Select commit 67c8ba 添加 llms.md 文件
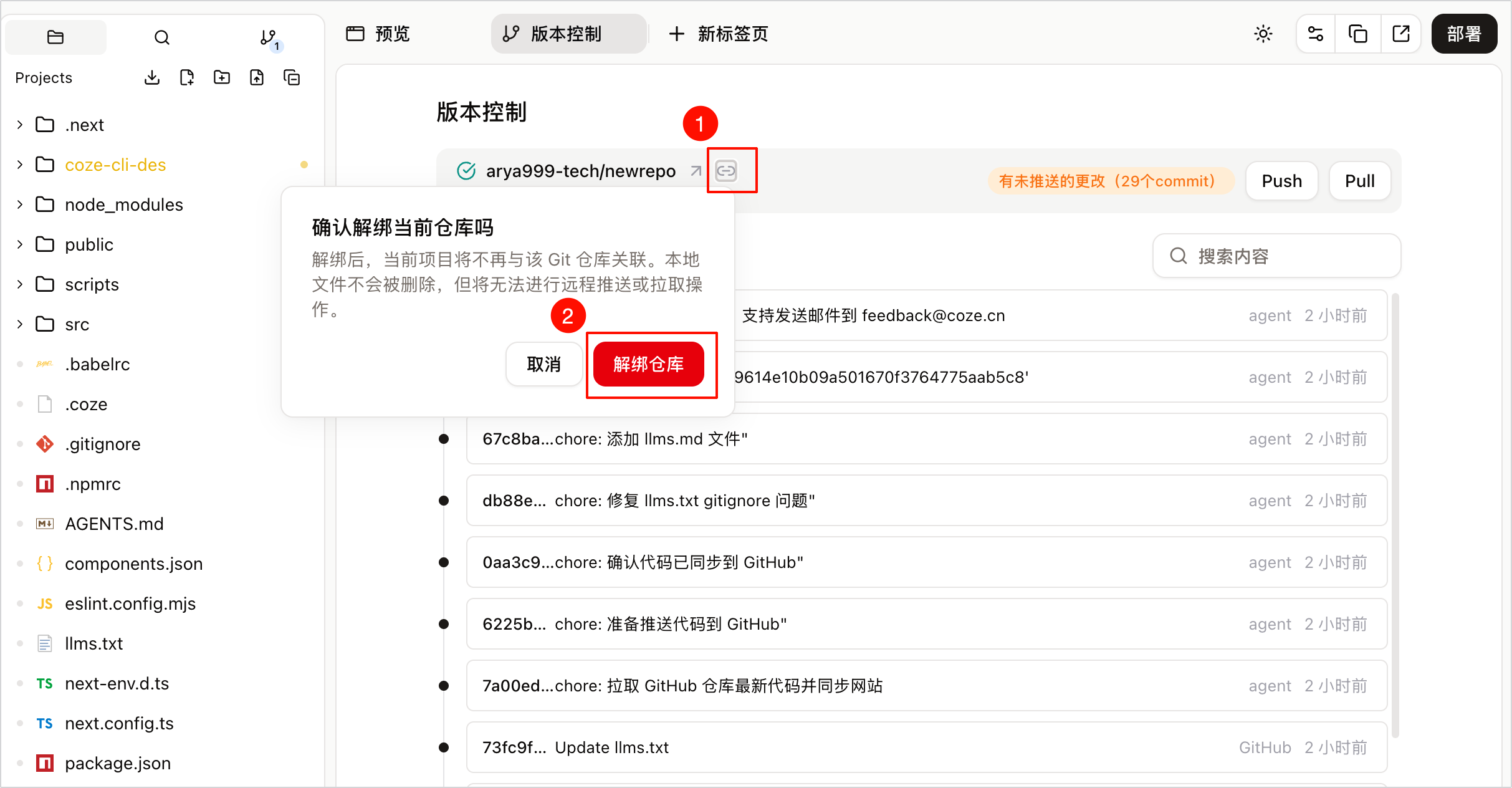 click(926, 439)
